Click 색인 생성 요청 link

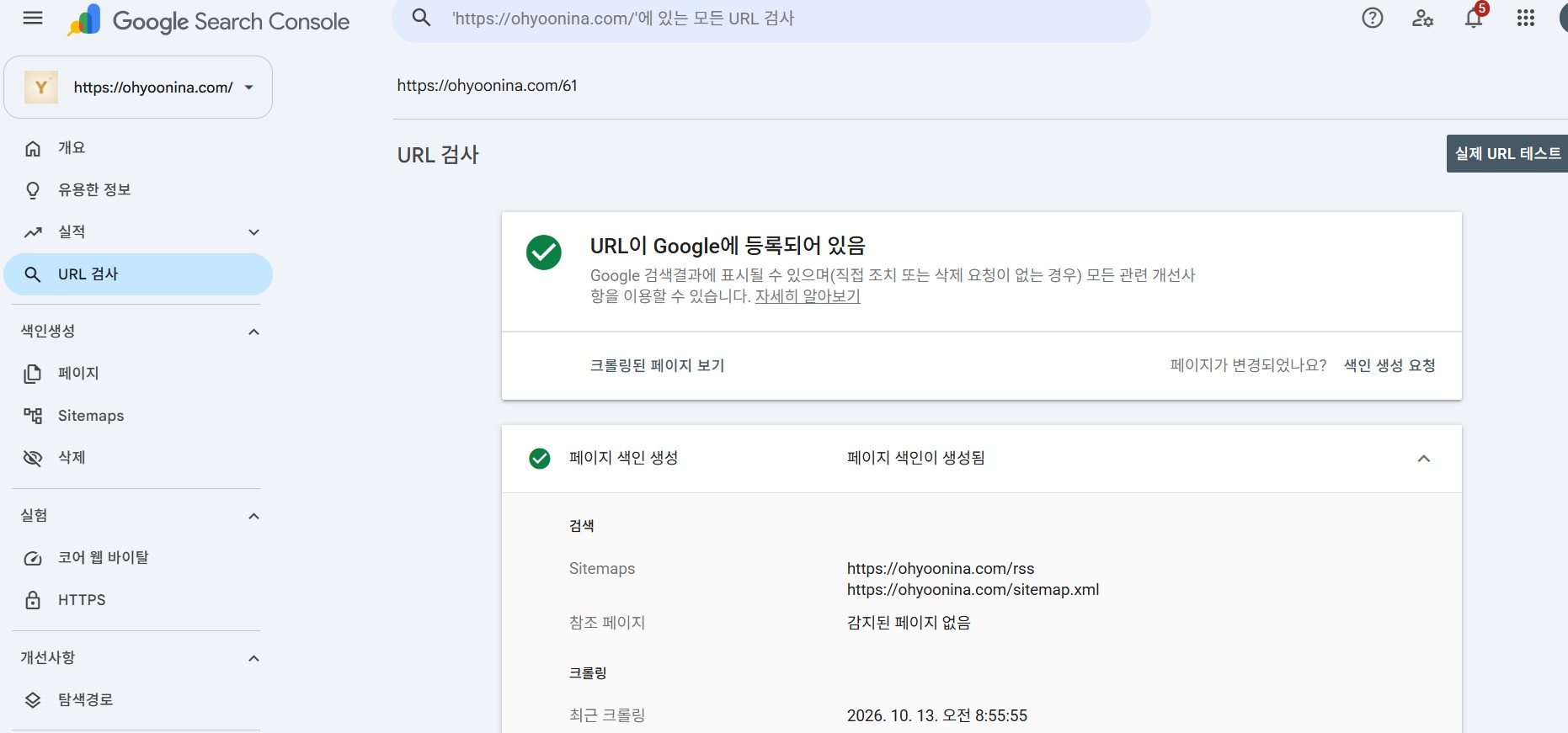pyautogui.click(x=1389, y=365)
